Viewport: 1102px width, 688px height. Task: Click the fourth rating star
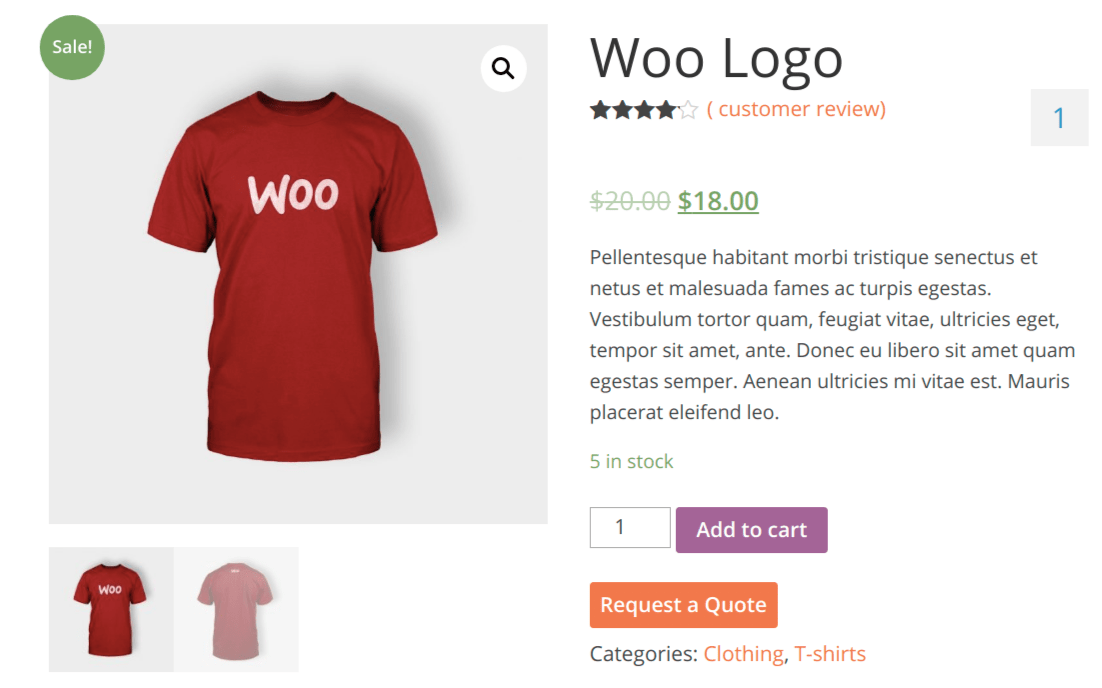pyautogui.click(x=666, y=110)
